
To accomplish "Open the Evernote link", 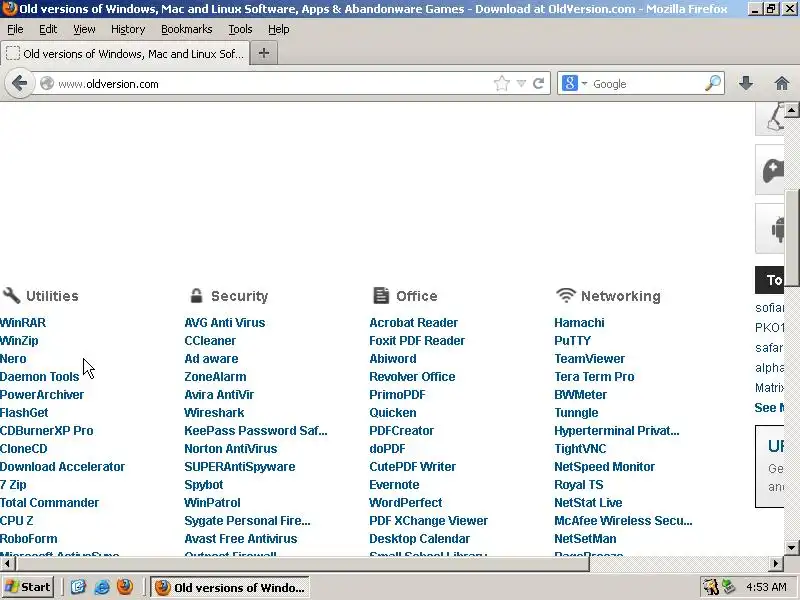I will [394, 485].
